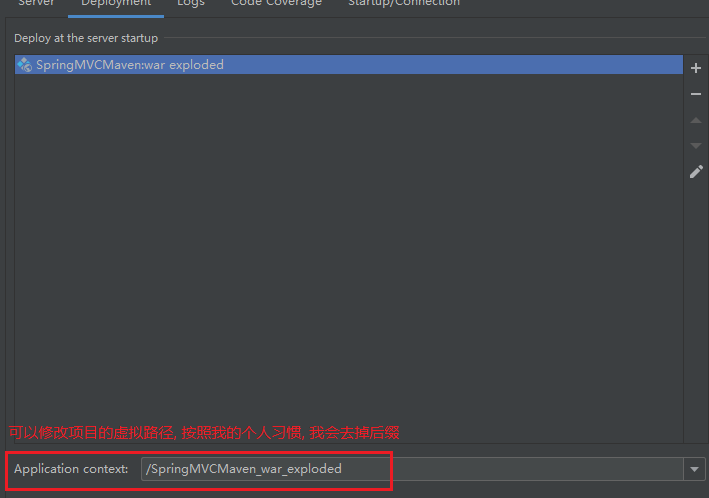Viewport: 709px width, 498px height.
Task: Edit artifact with the pencil icon
Action: pos(696,171)
